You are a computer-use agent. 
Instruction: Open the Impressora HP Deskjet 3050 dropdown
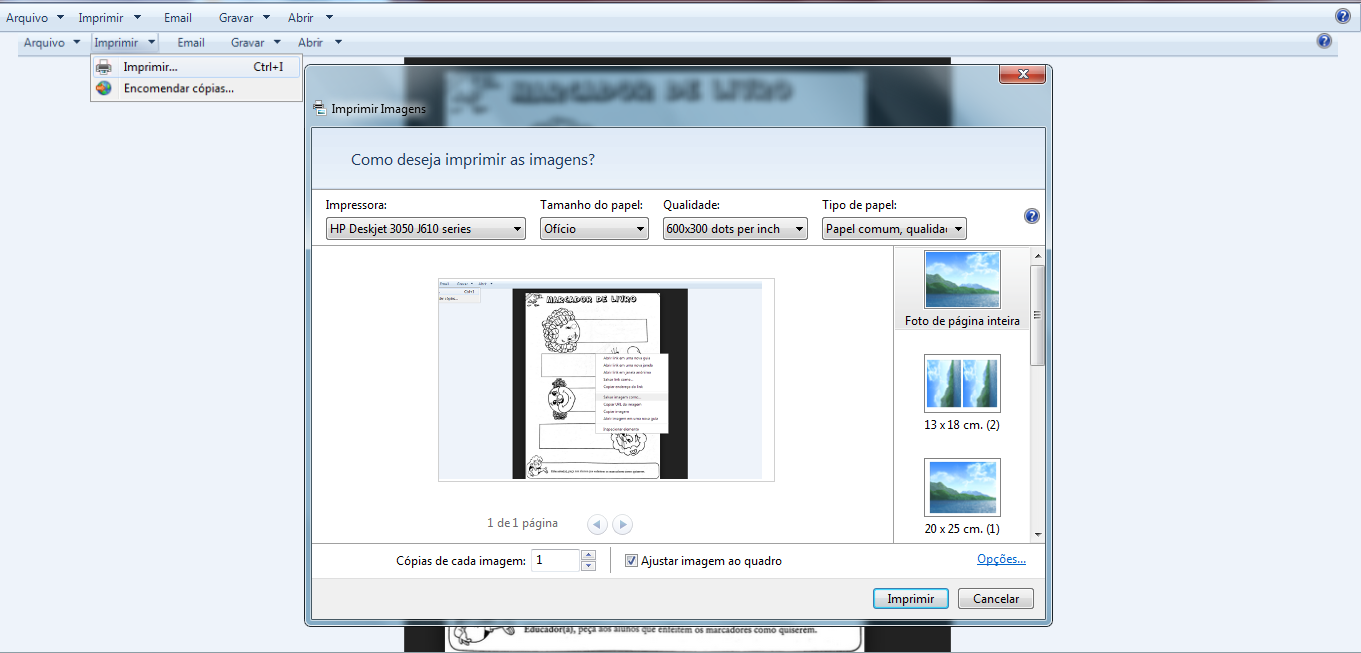[426, 229]
